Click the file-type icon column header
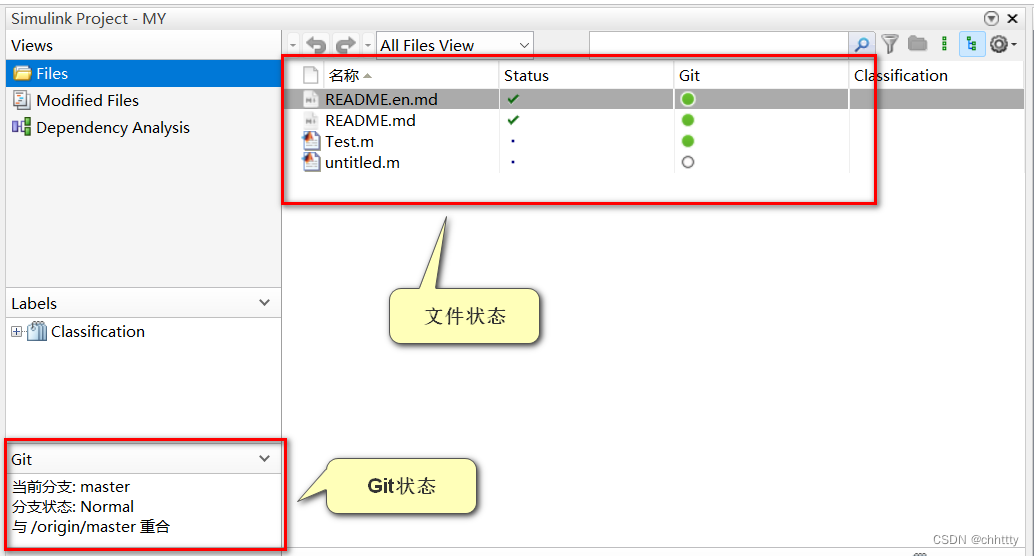The image size is (1034, 556). coord(311,75)
